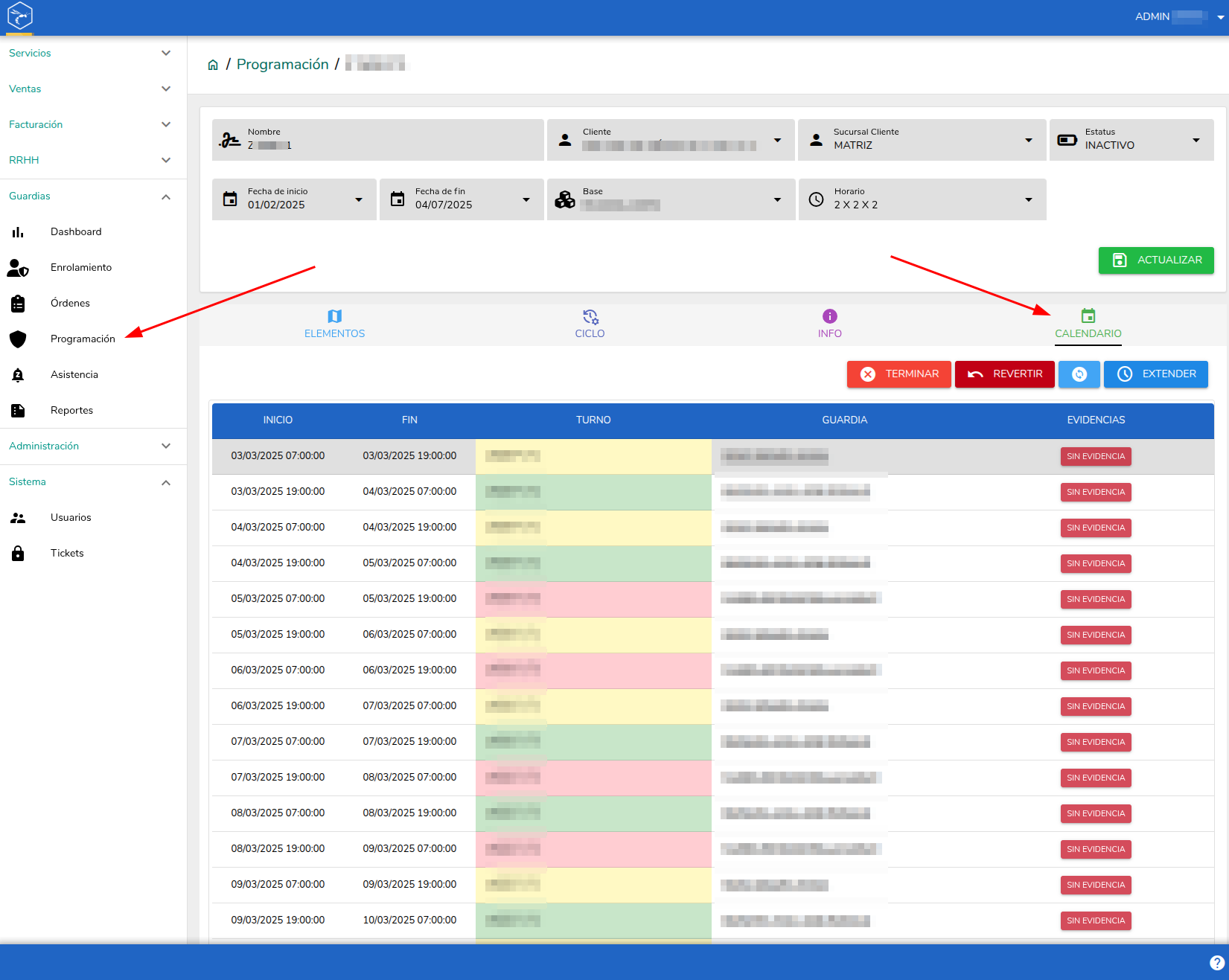Open the Dashboard bar chart icon
This screenshot has height=980, width=1229.
[x=18, y=232]
